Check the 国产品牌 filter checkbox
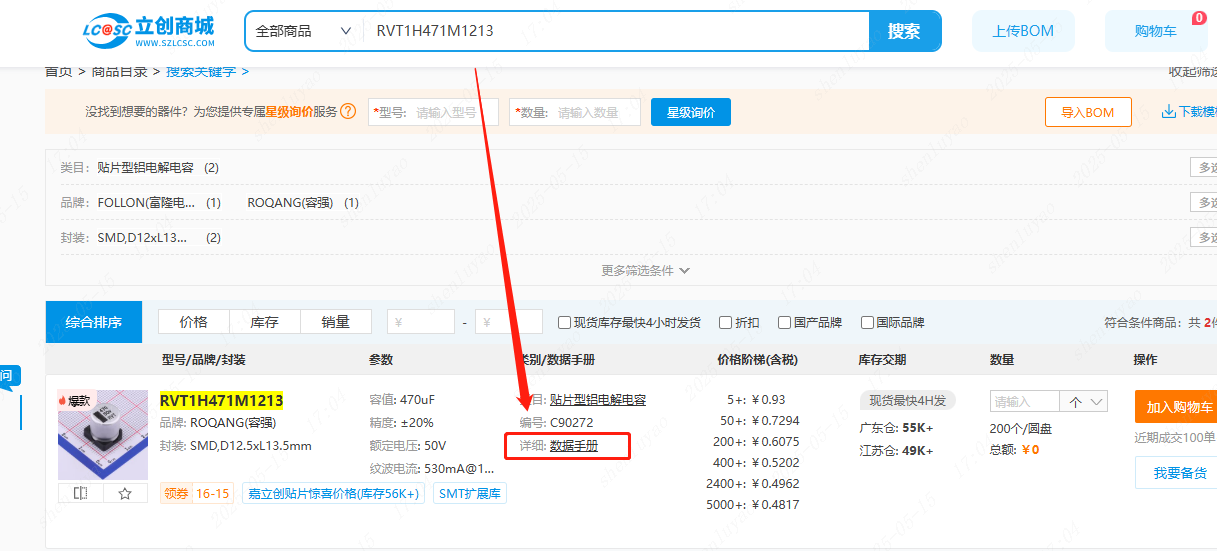Viewport: 1217px width, 551px height. 784,322
